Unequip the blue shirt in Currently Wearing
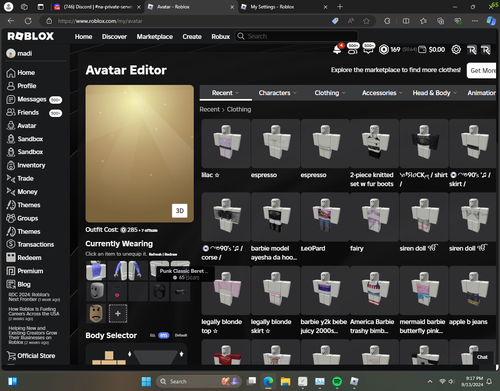The width and height of the screenshot is (500, 391). coord(96,270)
